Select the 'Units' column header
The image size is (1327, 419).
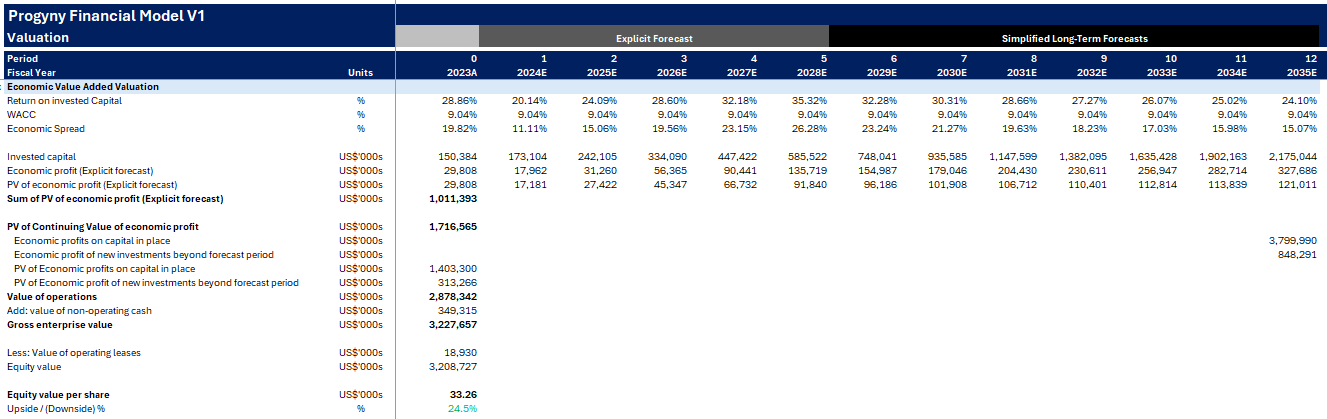pyautogui.click(x=360, y=73)
